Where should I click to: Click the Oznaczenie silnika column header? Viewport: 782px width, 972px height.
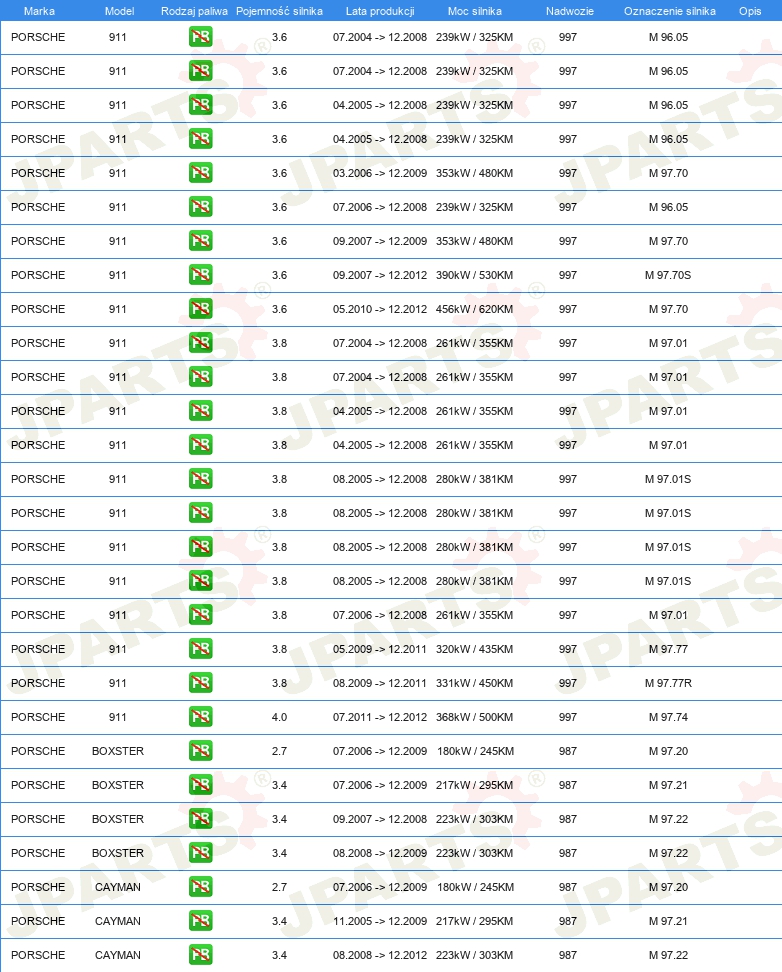point(670,11)
